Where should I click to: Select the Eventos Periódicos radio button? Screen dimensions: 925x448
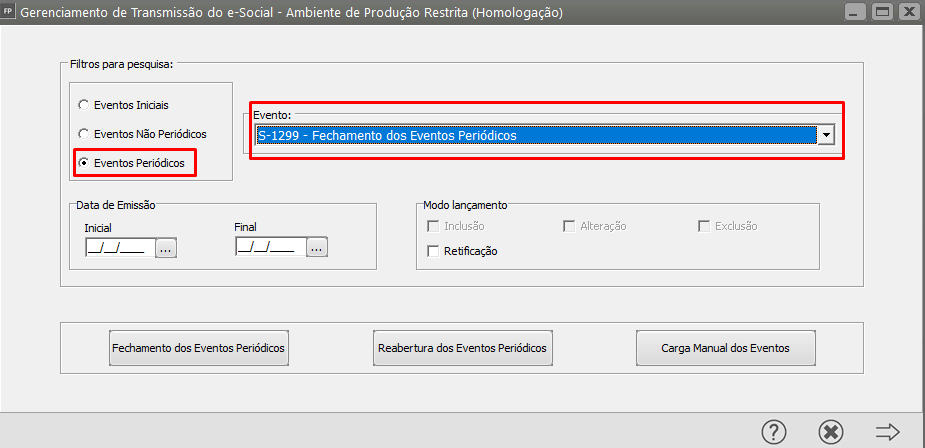click(x=83, y=162)
